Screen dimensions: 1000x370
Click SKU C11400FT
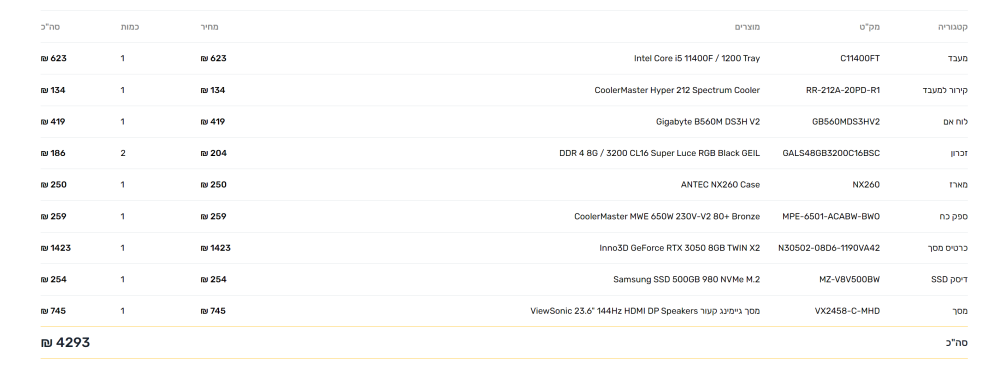[x=860, y=58]
